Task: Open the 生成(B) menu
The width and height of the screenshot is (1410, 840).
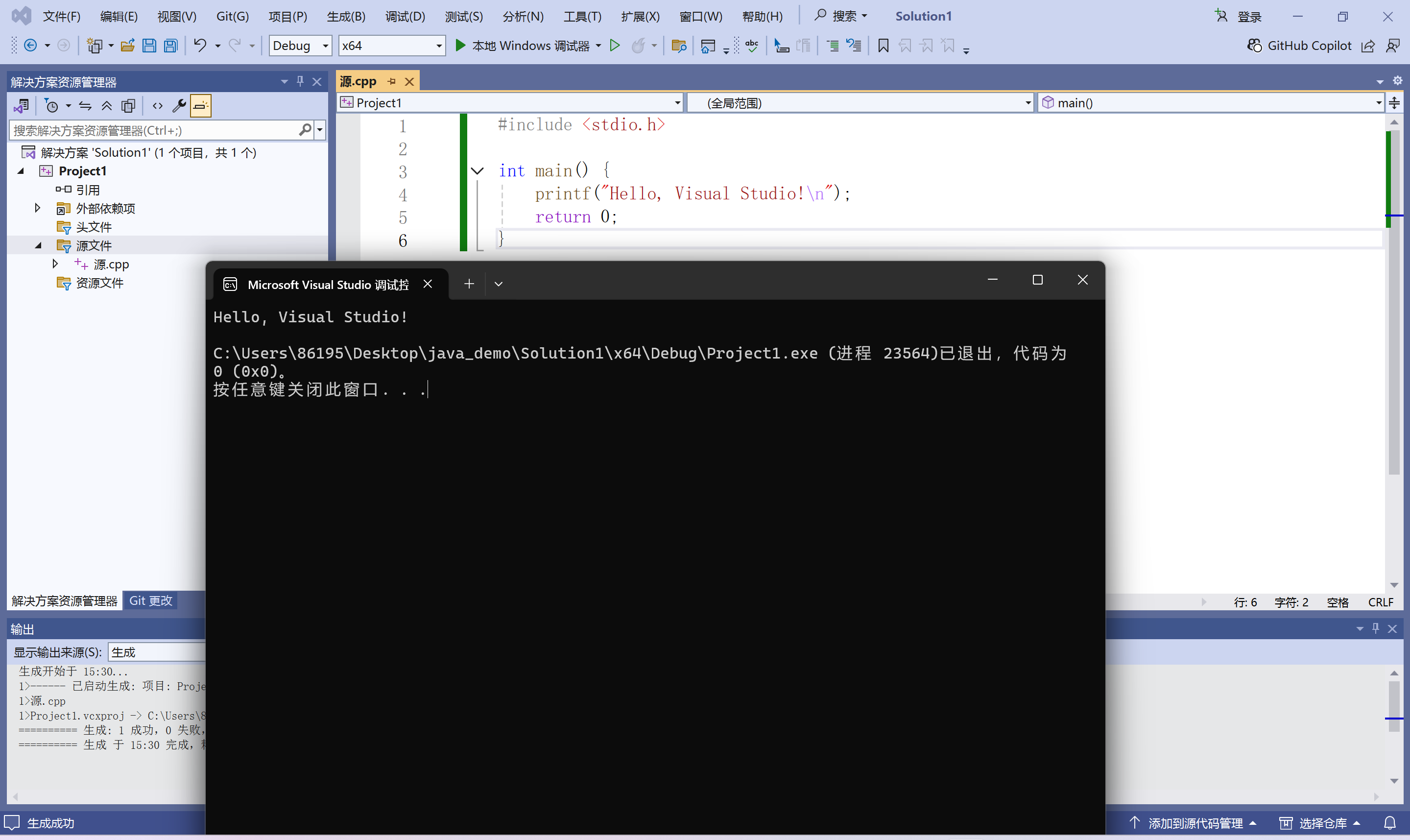Action: click(346, 17)
